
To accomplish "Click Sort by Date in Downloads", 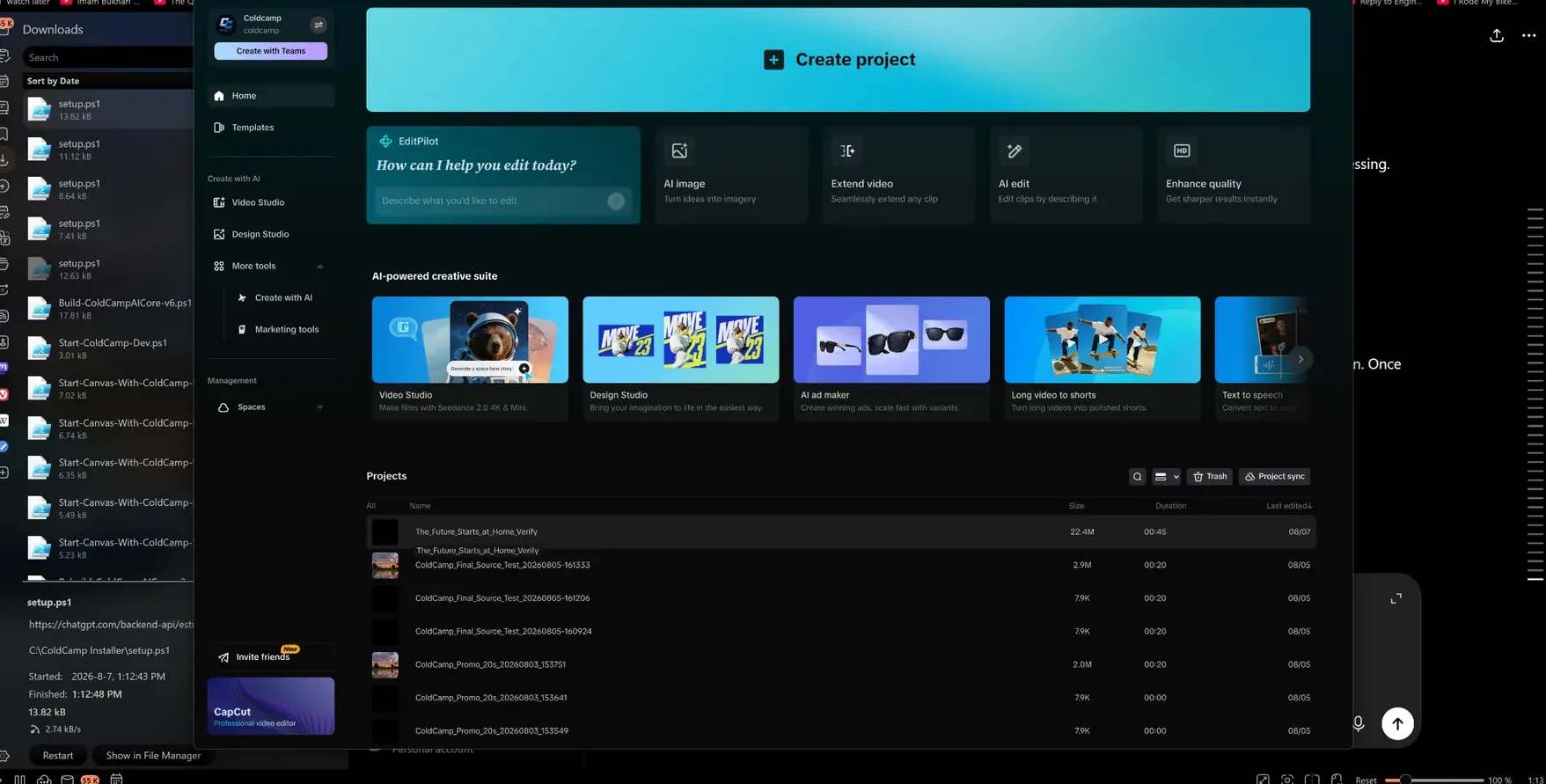I will click(x=53, y=81).
